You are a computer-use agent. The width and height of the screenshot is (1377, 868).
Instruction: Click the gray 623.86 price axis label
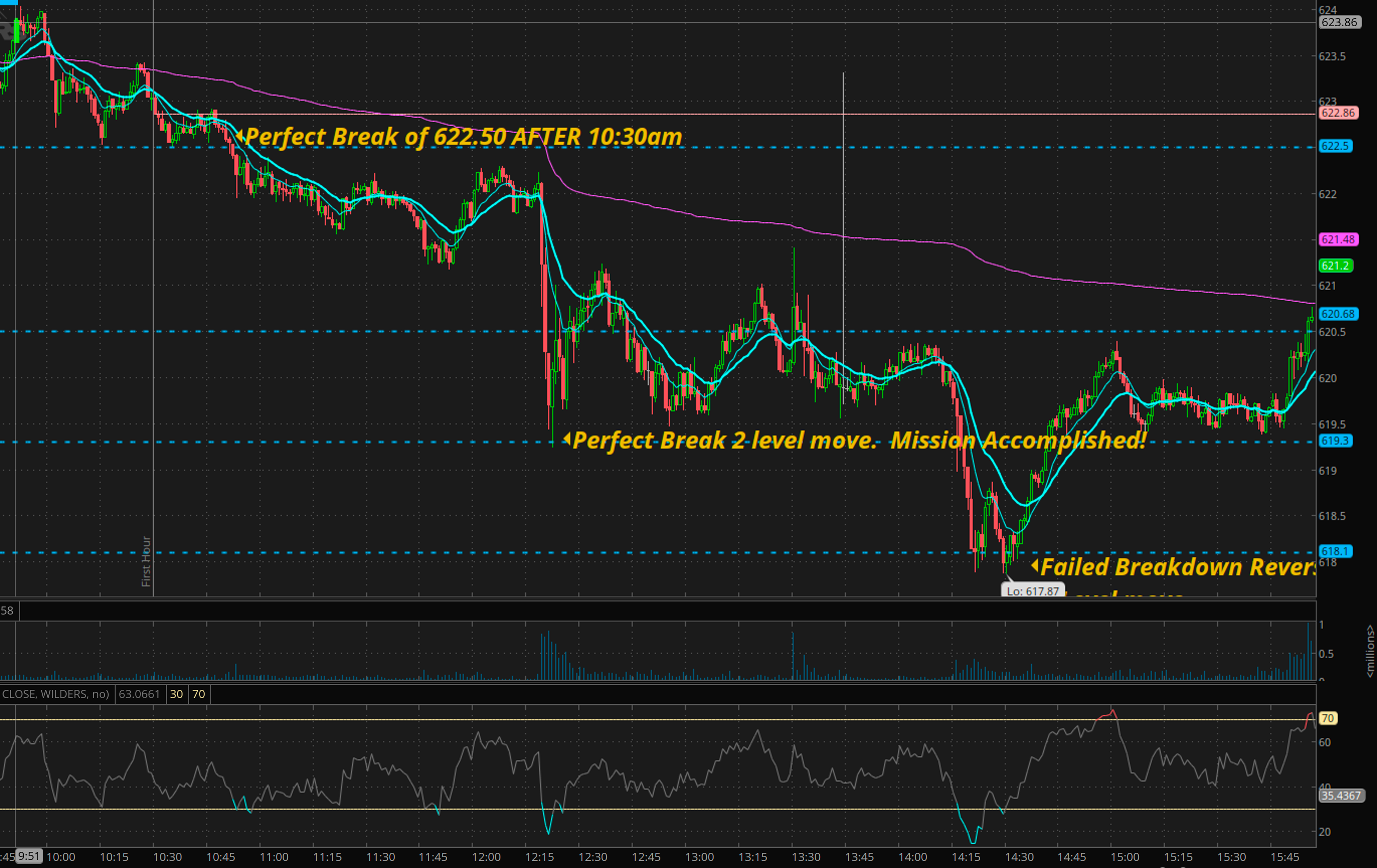[1339, 22]
